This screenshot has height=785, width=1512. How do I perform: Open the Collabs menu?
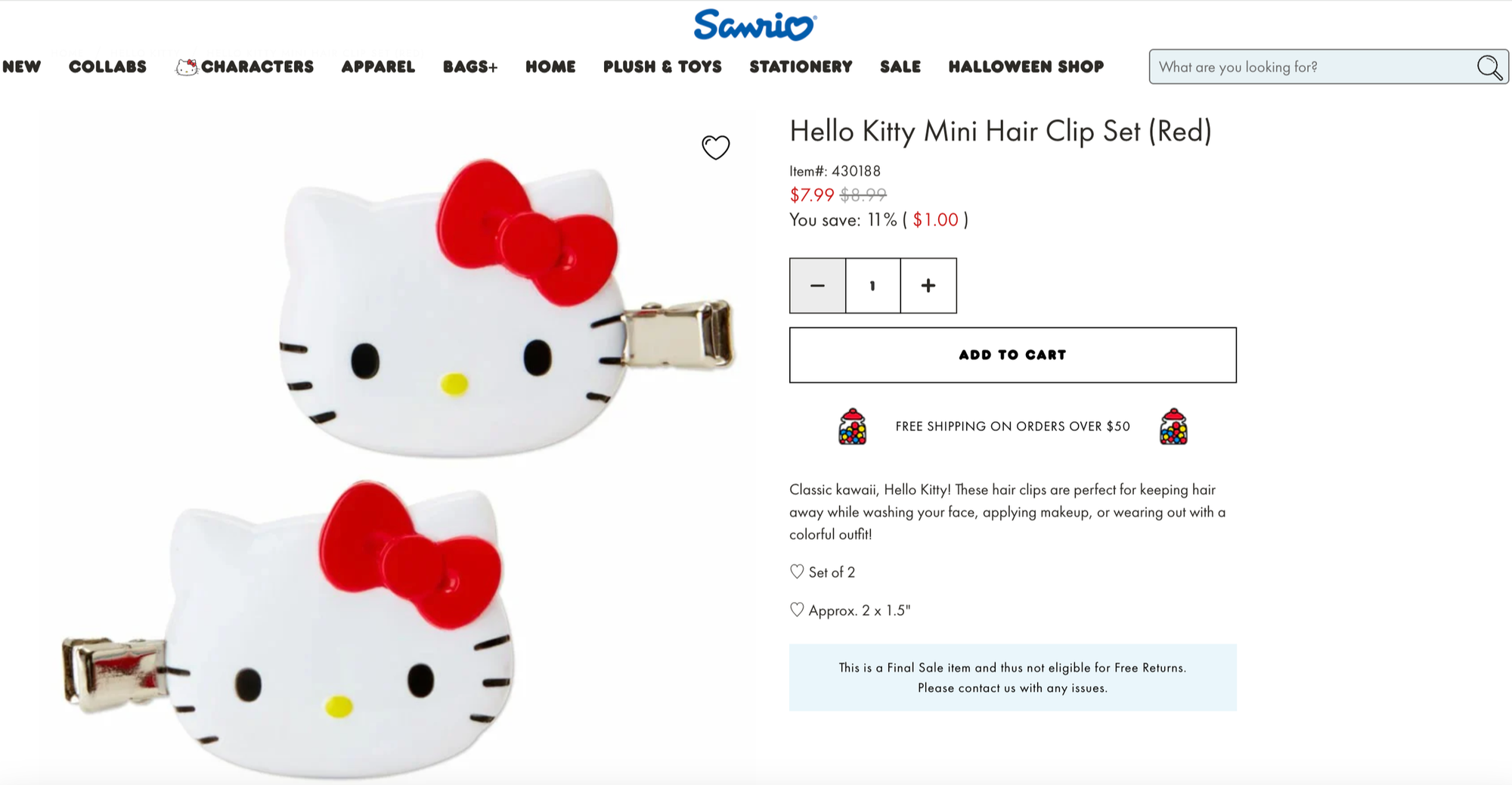point(107,67)
